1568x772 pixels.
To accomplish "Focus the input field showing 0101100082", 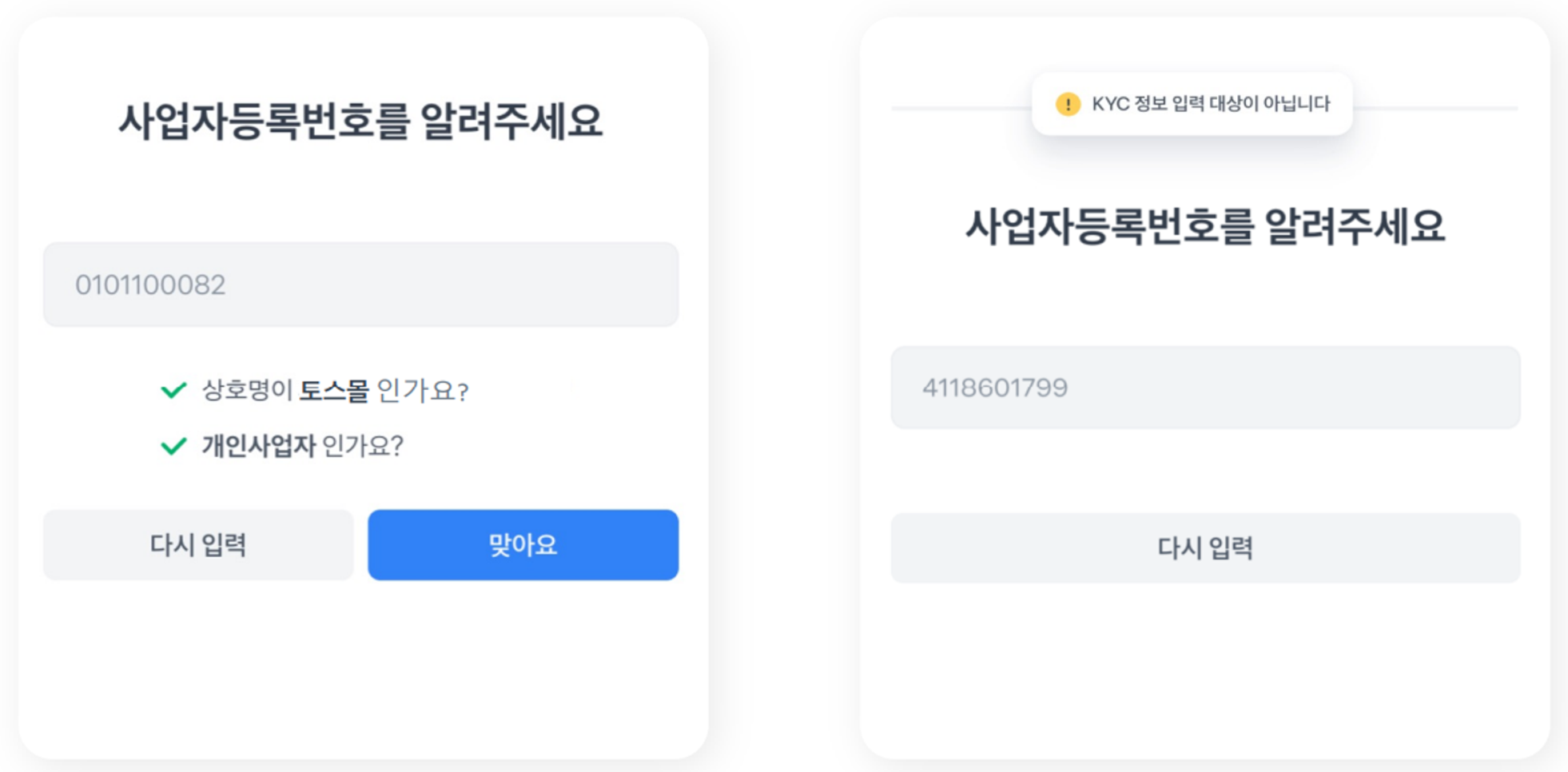I will [x=360, y=285].
